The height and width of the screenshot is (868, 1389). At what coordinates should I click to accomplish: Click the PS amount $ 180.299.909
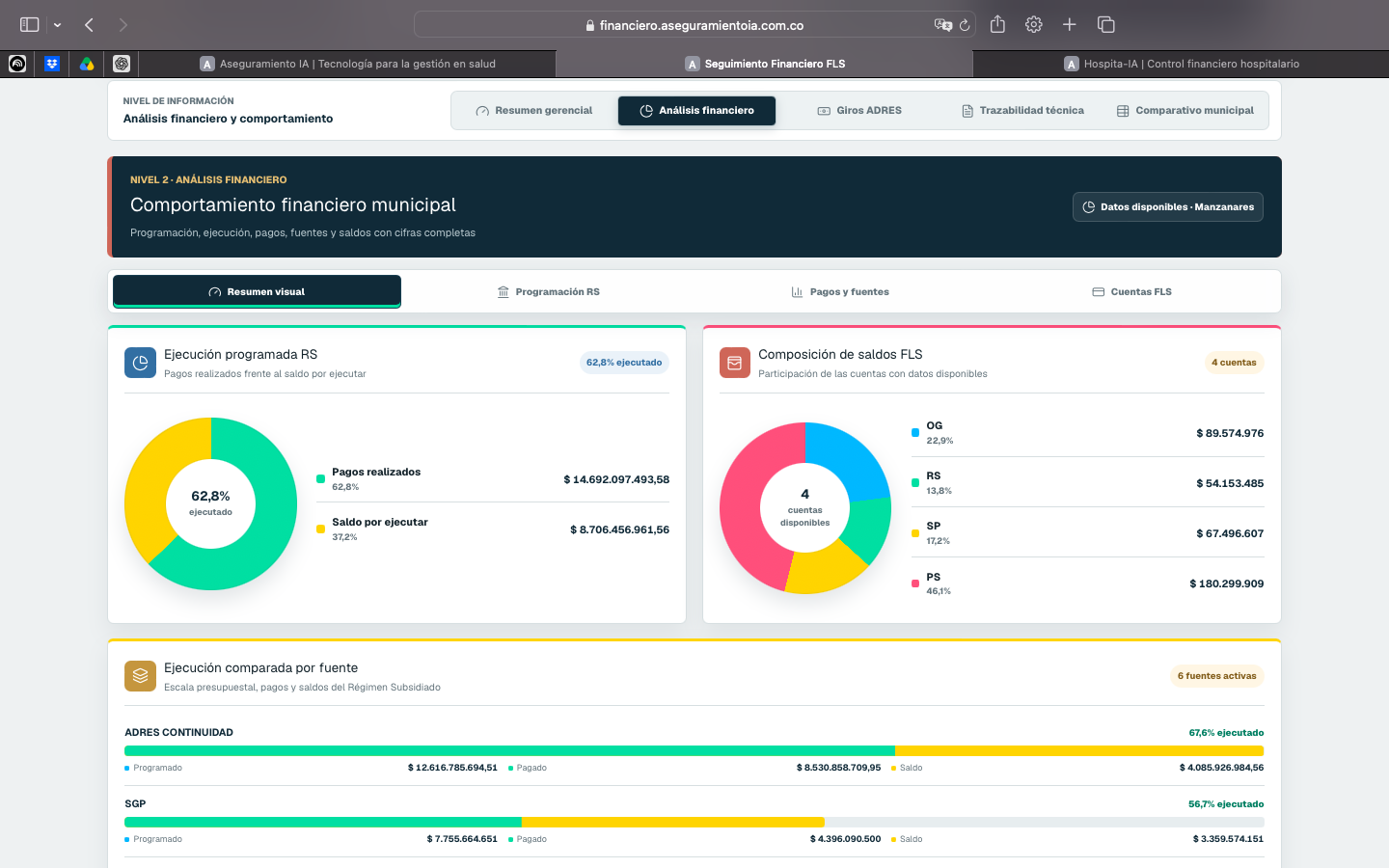(x=1226, y=583)
